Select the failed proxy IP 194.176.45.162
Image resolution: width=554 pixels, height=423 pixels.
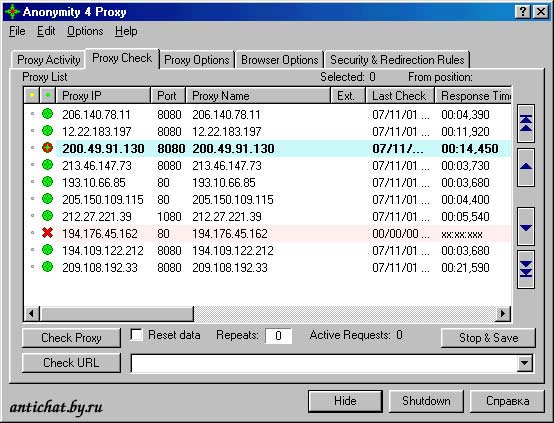tap(100, 233)
